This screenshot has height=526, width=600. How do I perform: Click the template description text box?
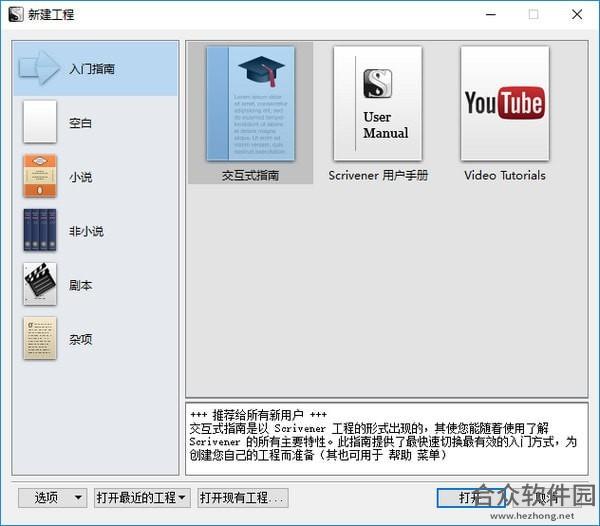(x=386, y=438)
